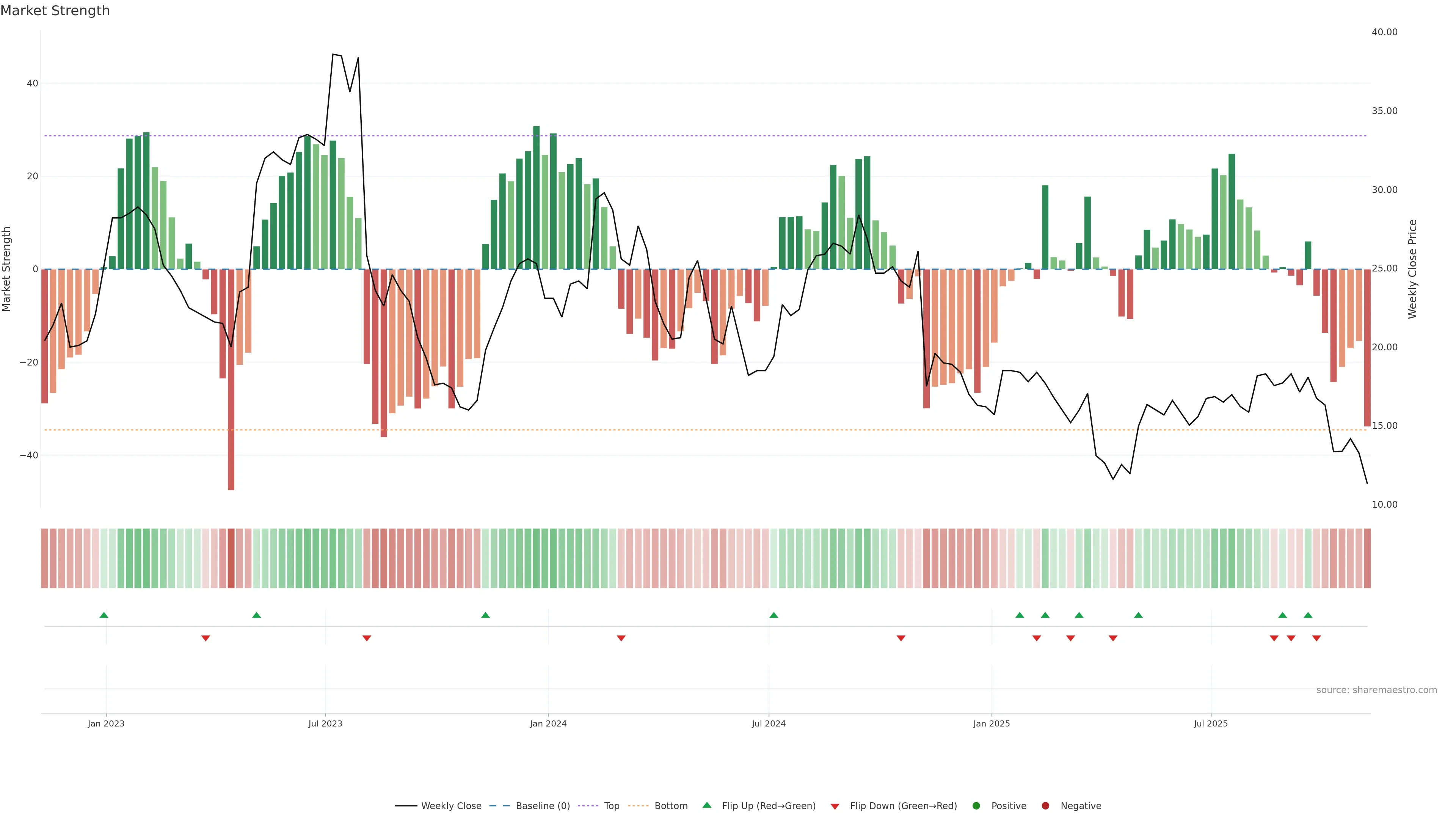Viewport: 1456px width, 819px height.
Task: Click the Jul 2025 x-axis label
Action: [1210, 723]
